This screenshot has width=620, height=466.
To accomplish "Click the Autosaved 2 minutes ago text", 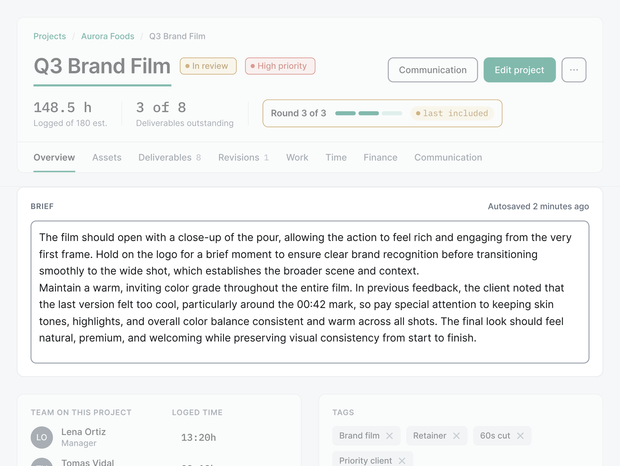I will pyautogui.click(x=538, y=206).
